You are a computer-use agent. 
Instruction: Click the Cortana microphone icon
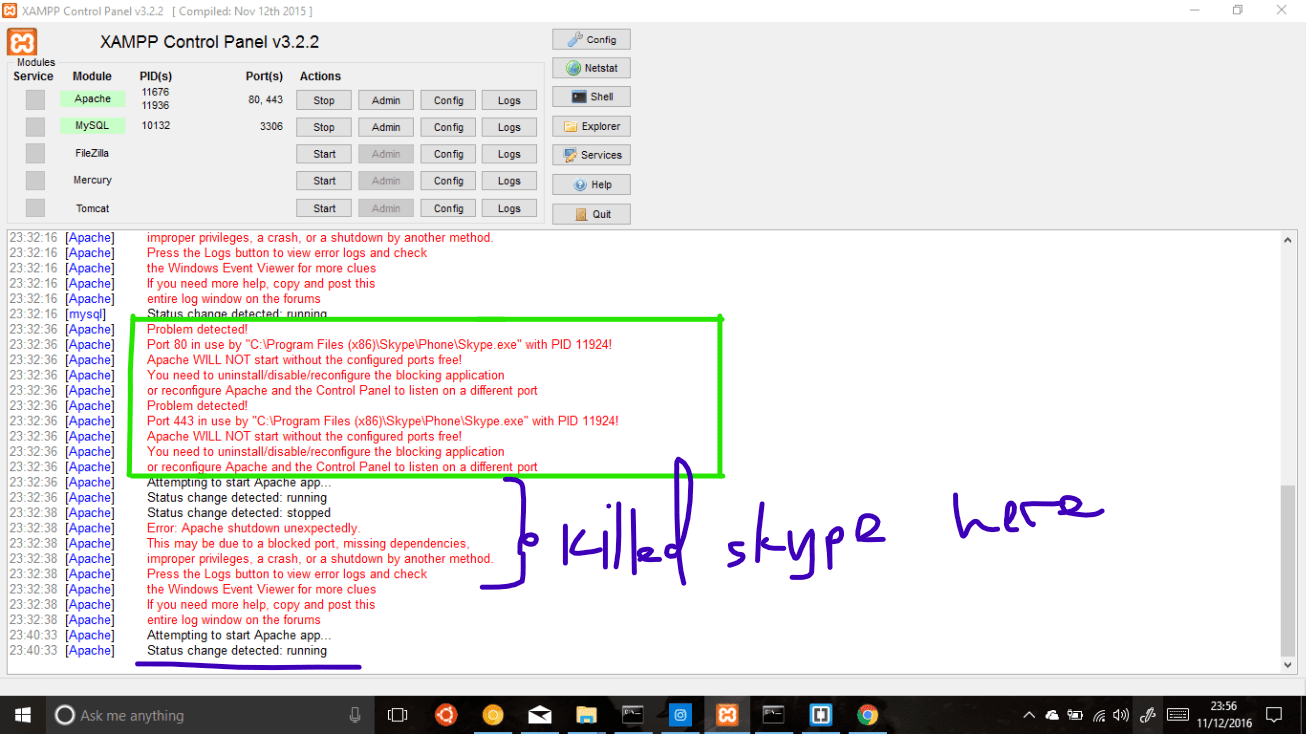click(355, 715)
